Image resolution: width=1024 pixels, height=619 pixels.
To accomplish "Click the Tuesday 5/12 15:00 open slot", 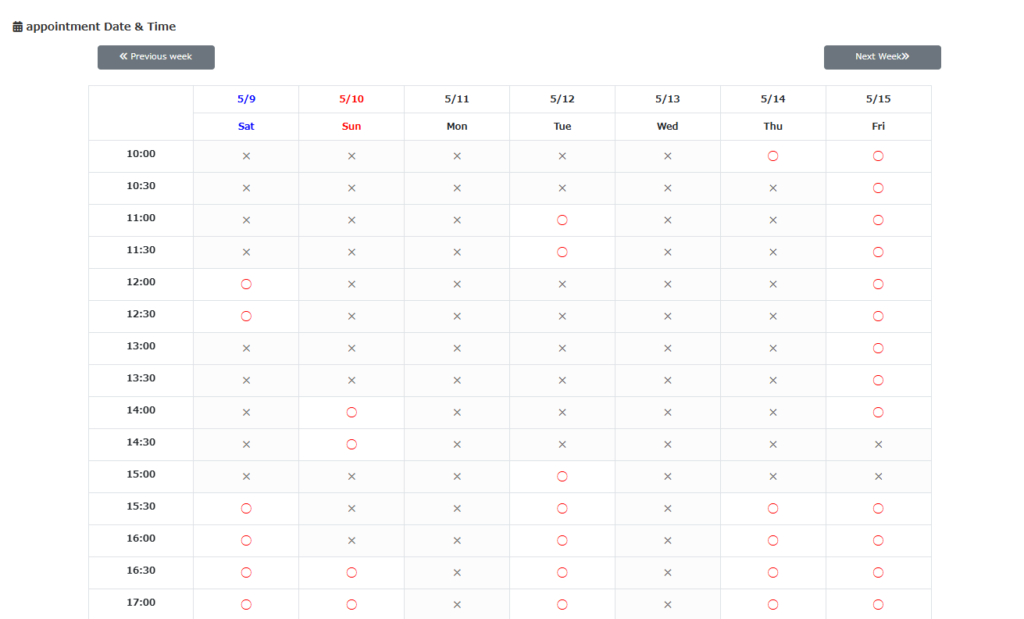I will [562, 476].
